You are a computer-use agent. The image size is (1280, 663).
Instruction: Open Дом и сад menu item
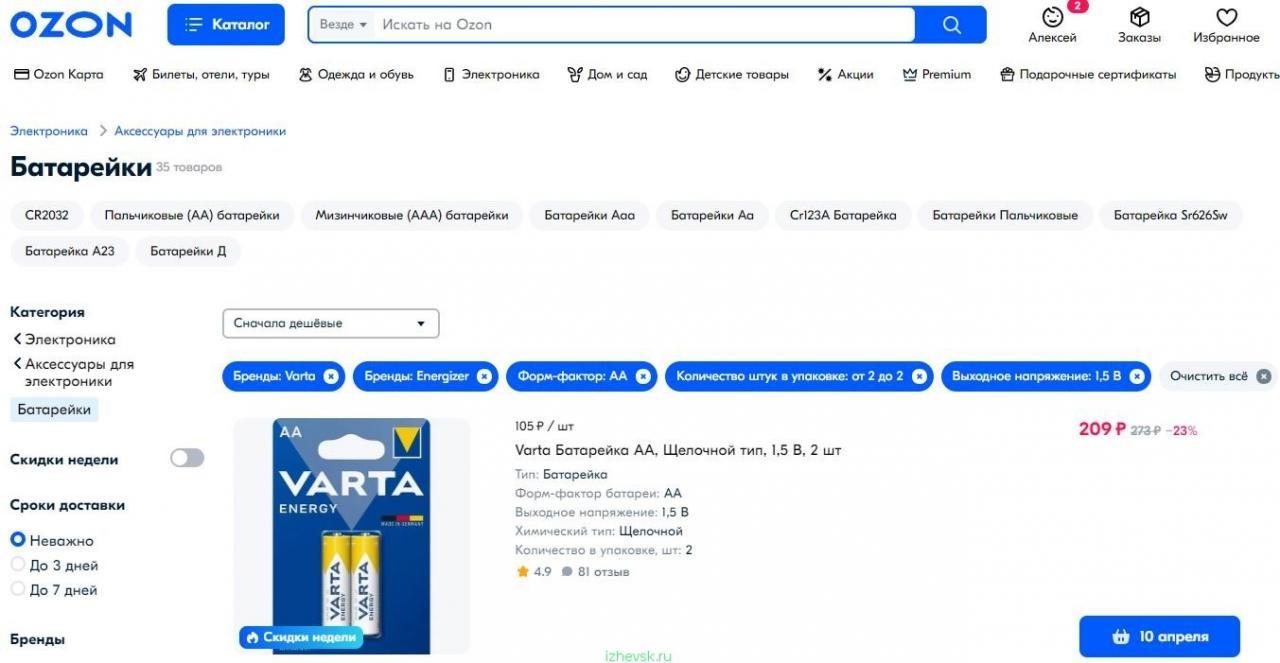pos(607,74)
